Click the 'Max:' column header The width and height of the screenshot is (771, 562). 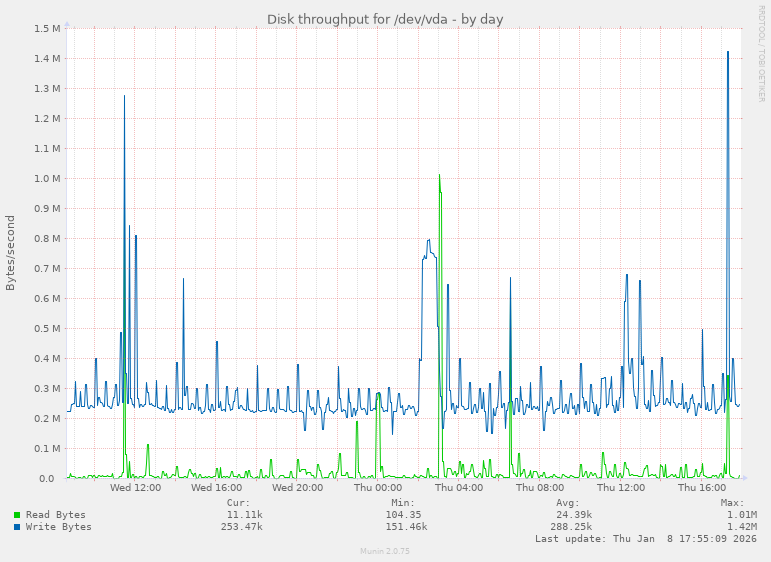point(733,503)
